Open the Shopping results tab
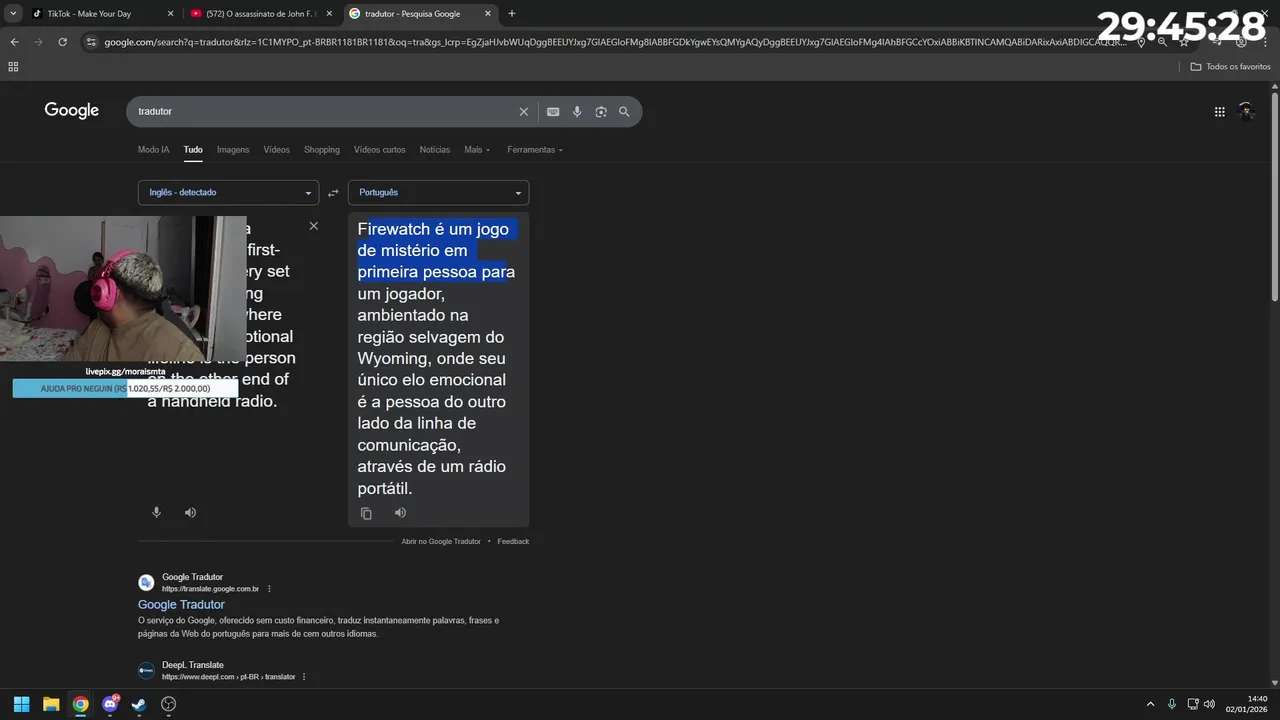The width and height of the screenshot is (1280, 720). click(x=322, y=150)
